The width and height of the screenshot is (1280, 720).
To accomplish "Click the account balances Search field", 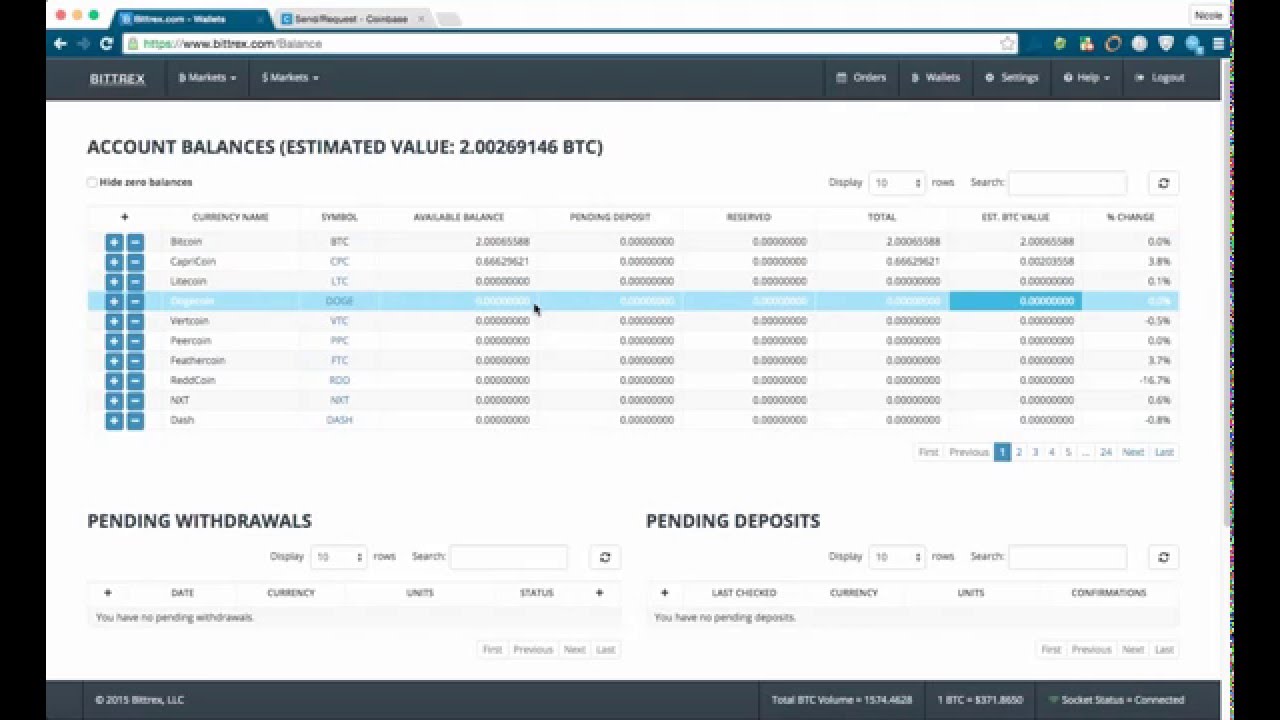I will 1067,183.
